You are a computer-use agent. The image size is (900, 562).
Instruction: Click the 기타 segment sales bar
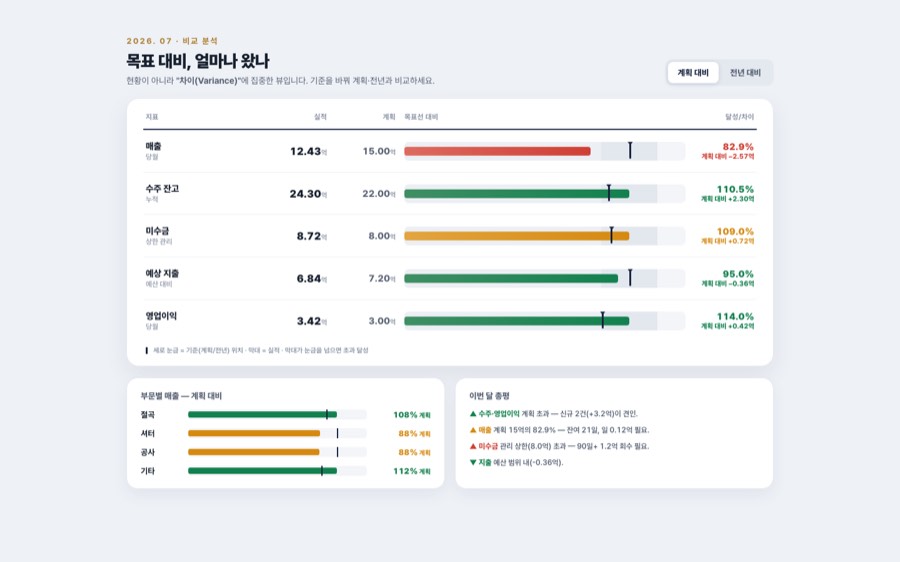point(262,471)
